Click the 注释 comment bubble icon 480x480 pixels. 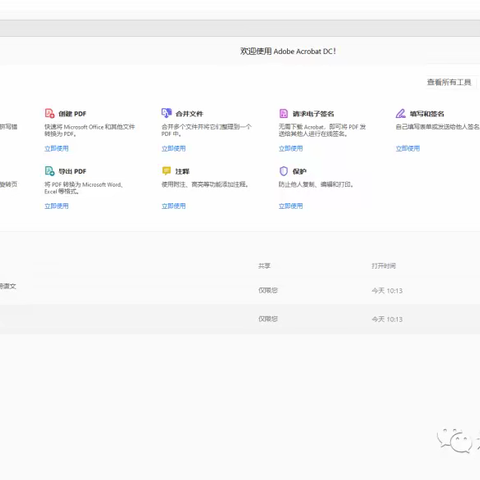(x=166, y=171)
